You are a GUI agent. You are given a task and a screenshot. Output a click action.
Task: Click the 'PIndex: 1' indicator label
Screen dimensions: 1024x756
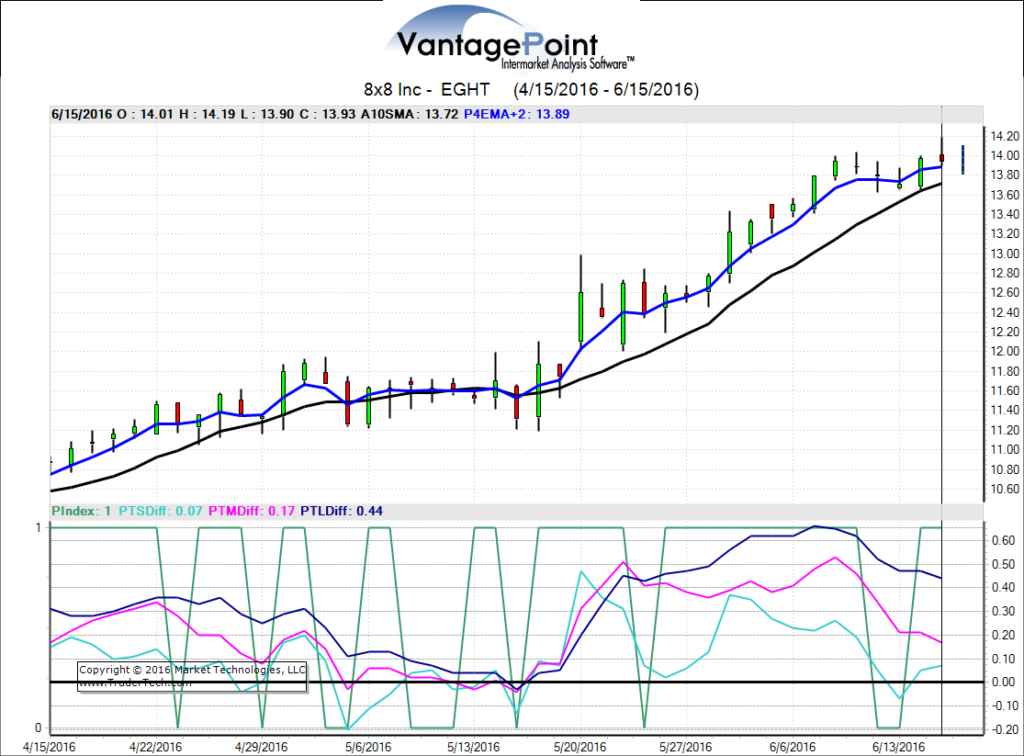[x=82, y=511]
